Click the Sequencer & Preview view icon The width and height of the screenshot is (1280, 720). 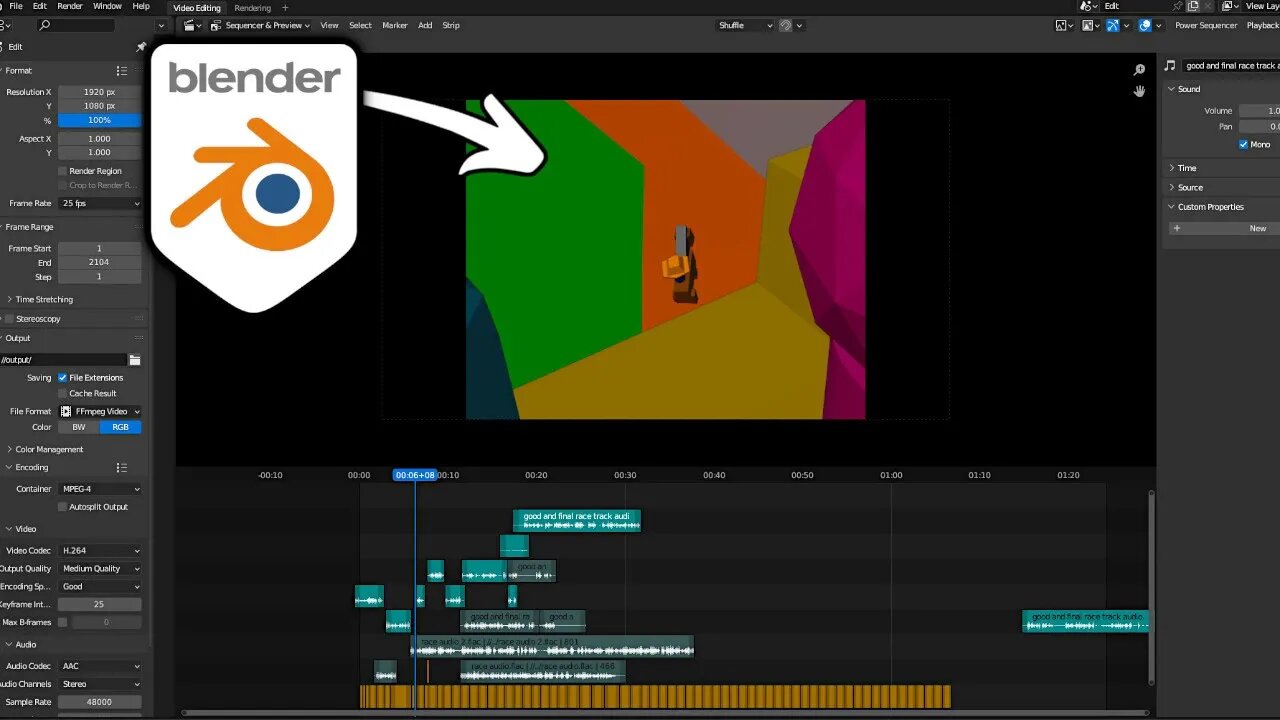pyautogui.click(x=216, y=25)
